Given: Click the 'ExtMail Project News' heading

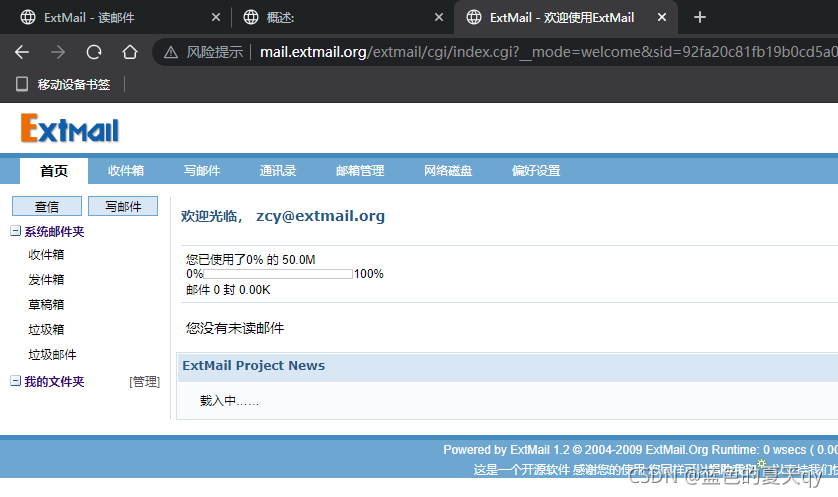Looking at the screenshot, I should [x=253, y=366].
